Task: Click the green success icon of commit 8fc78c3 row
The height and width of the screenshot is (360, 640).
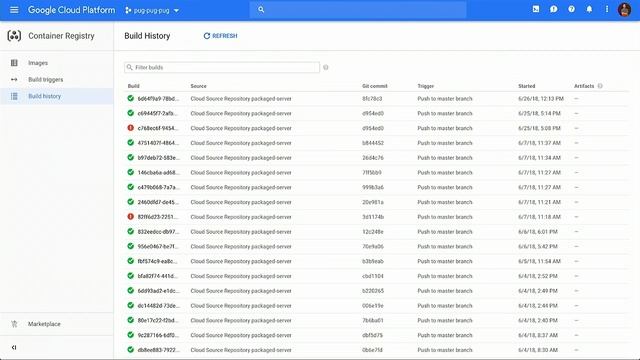Action: [131, 98]
